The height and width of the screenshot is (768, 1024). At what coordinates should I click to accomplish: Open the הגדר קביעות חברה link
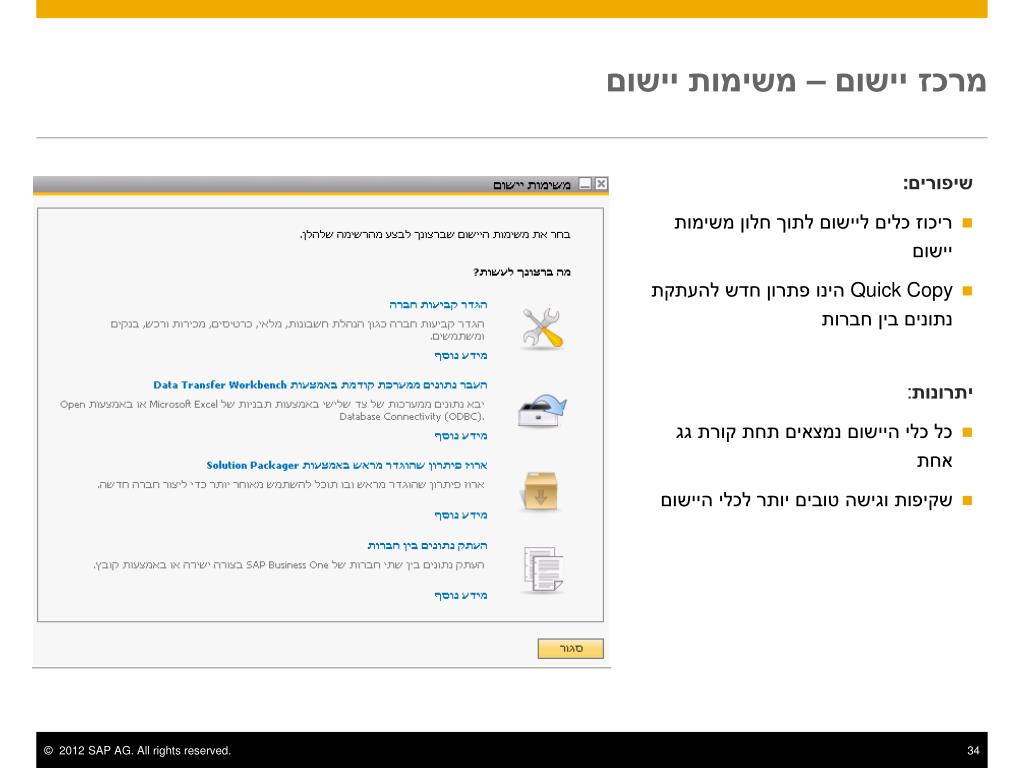point(438,305)
